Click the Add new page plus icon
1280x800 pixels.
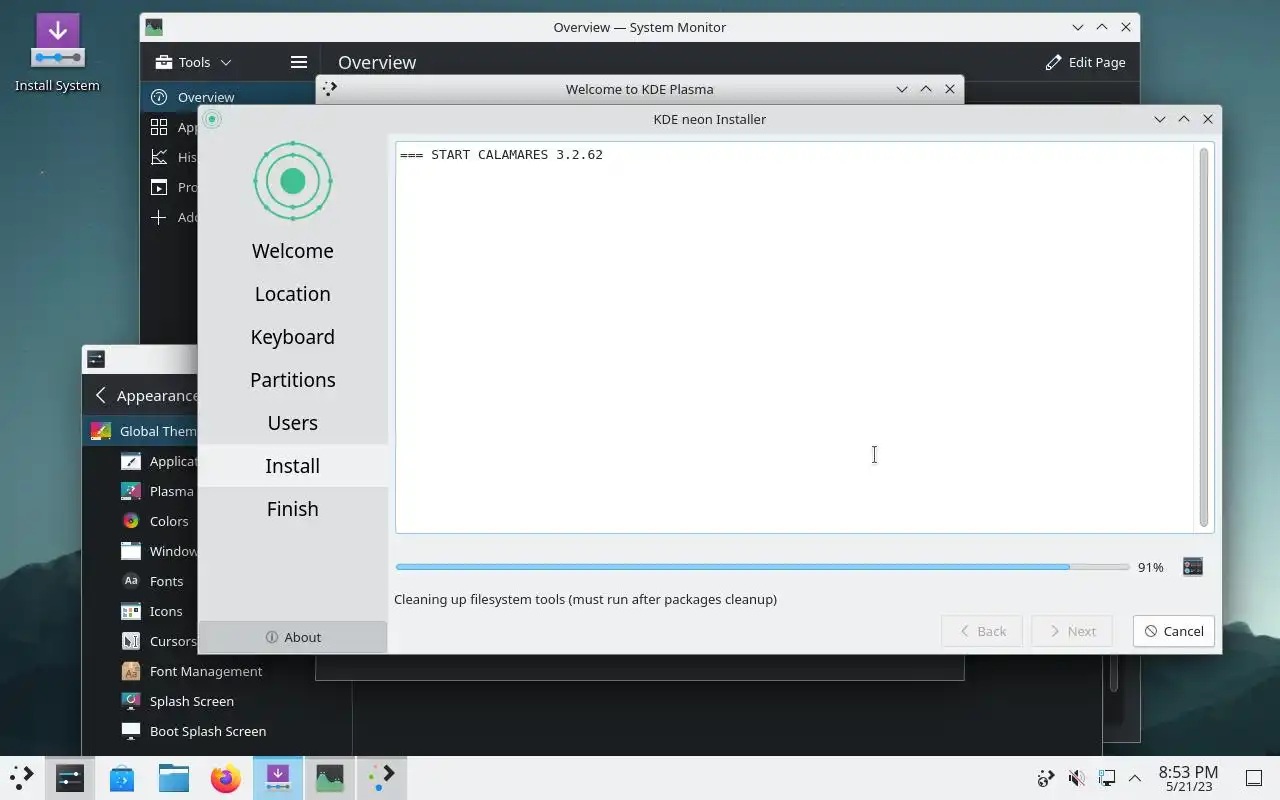click(x=159, y=217)
